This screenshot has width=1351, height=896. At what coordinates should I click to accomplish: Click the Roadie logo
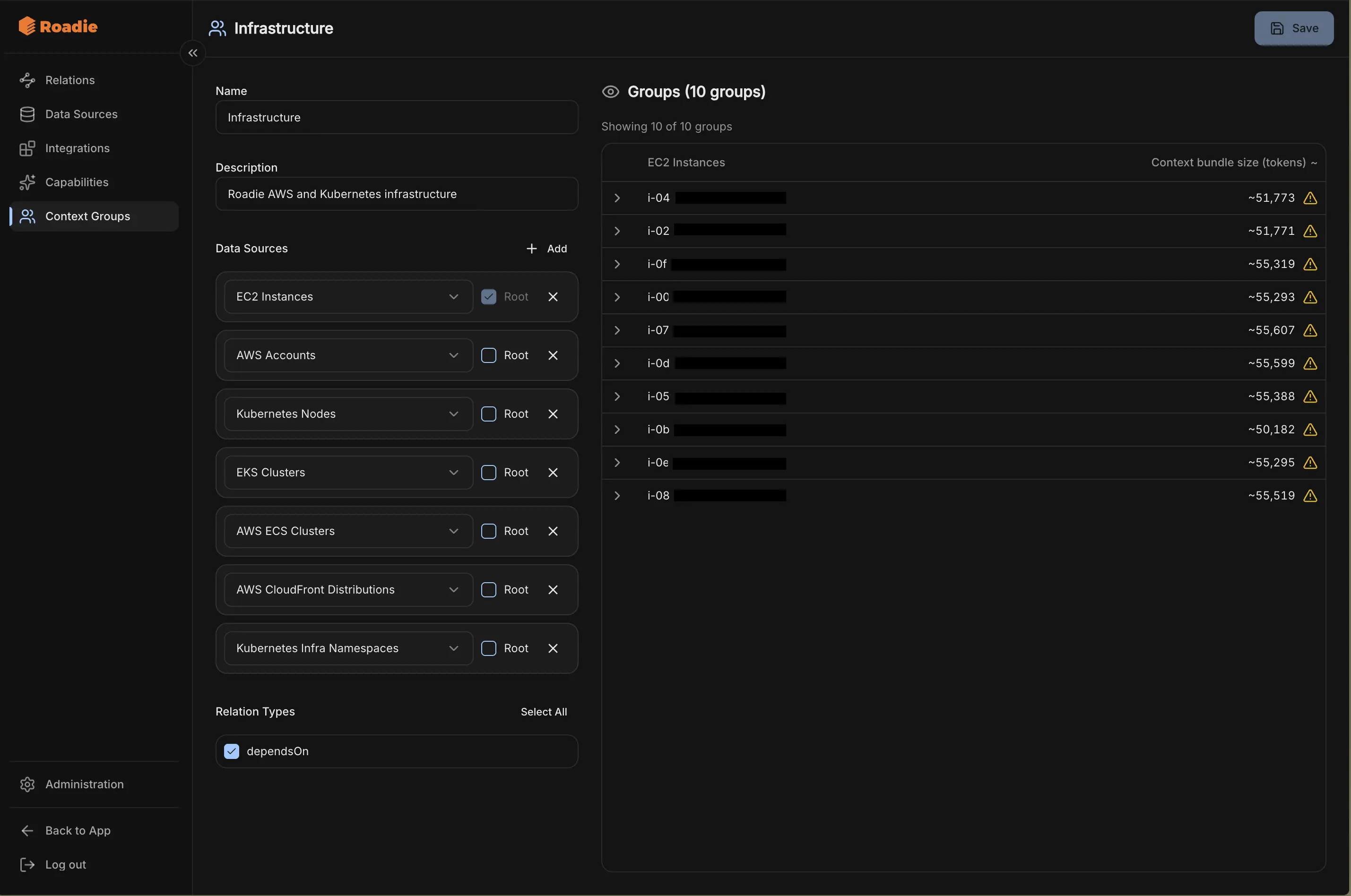coord(58,26)
